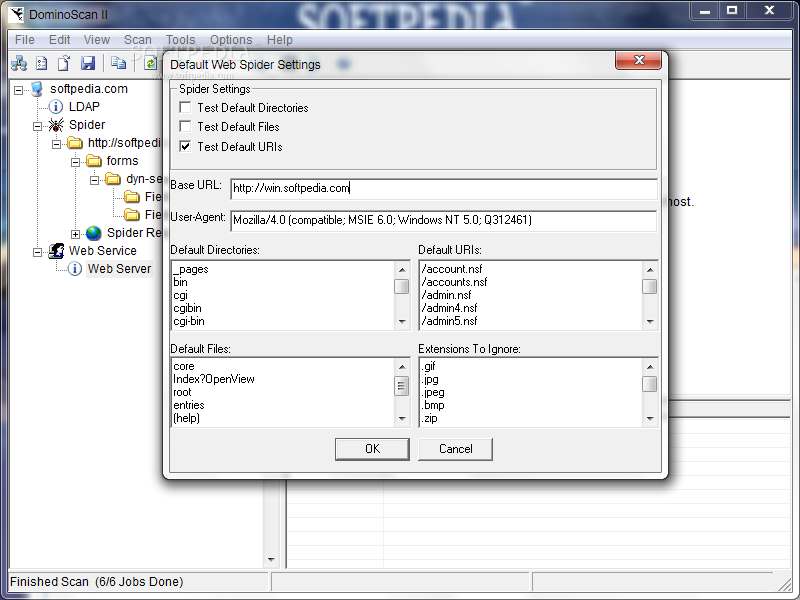Collapse the forms folder node
Image resolution: width=800 pixels, height=600 pixels.
pyautogui.click(x=75, y=162)
